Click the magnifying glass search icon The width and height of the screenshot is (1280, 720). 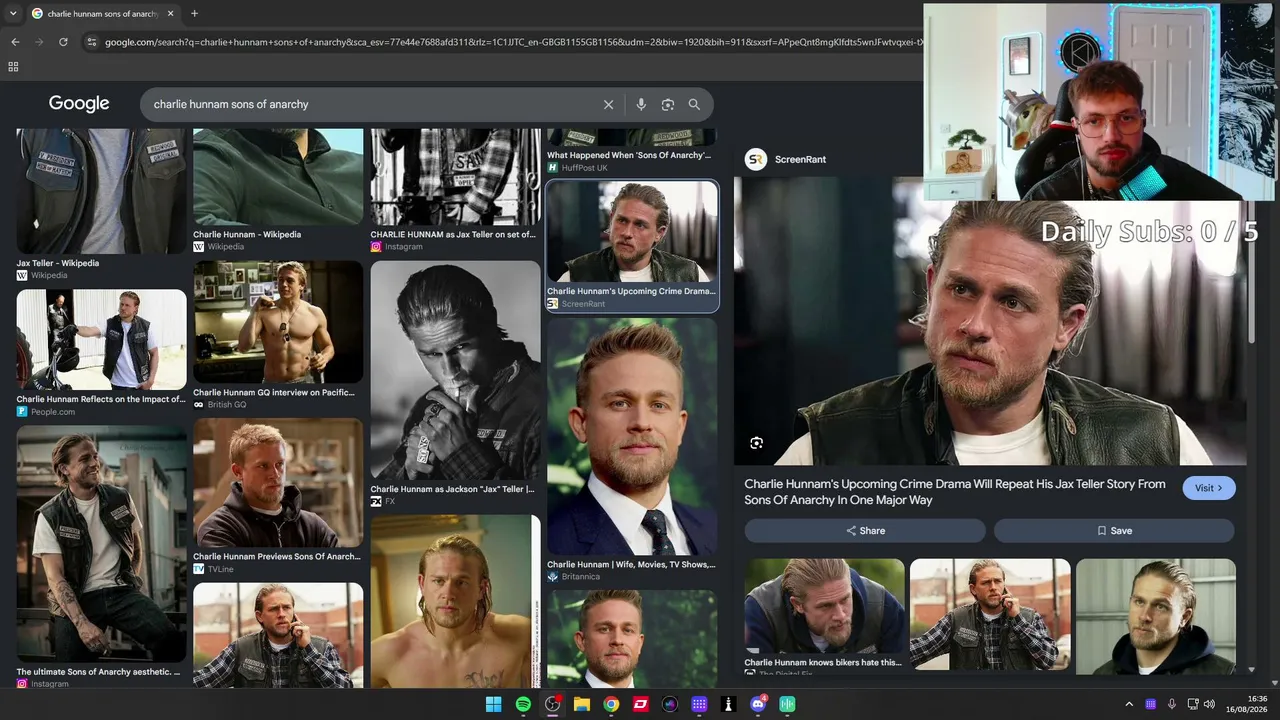[694, 104]
